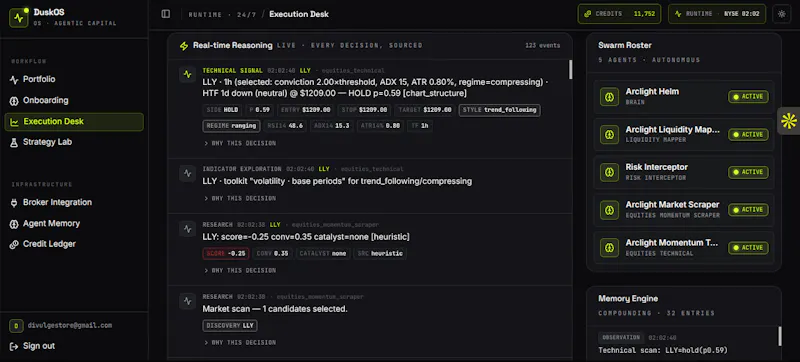Click the Execution Desk chart icon

pyautogui.click(x=15, y=122)
